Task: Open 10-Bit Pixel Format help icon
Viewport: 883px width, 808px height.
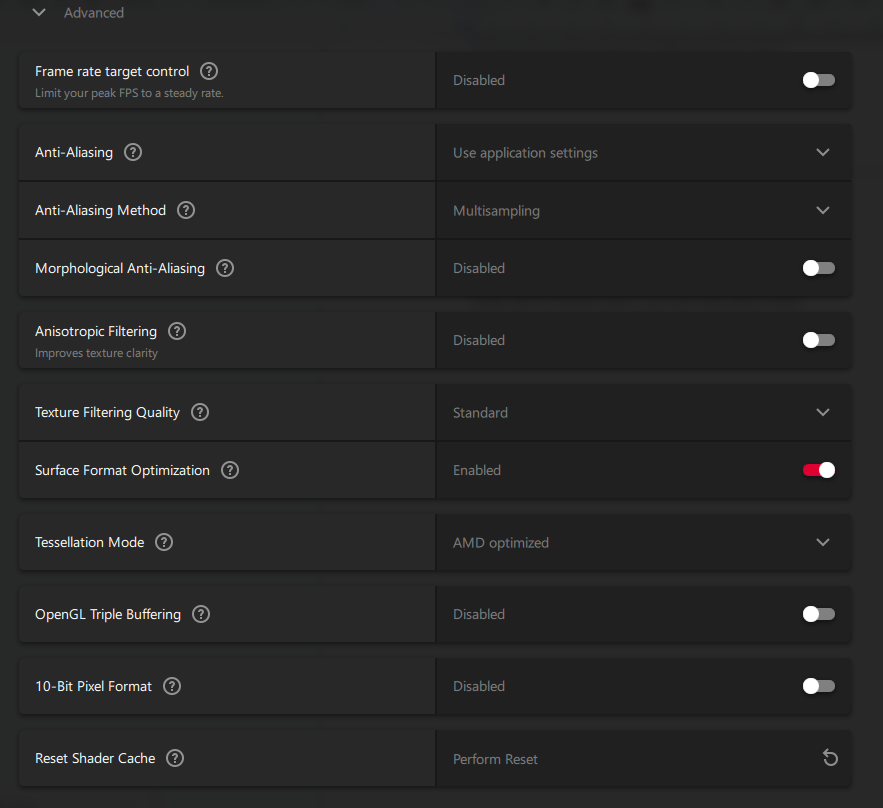Action: click(172, 686)
